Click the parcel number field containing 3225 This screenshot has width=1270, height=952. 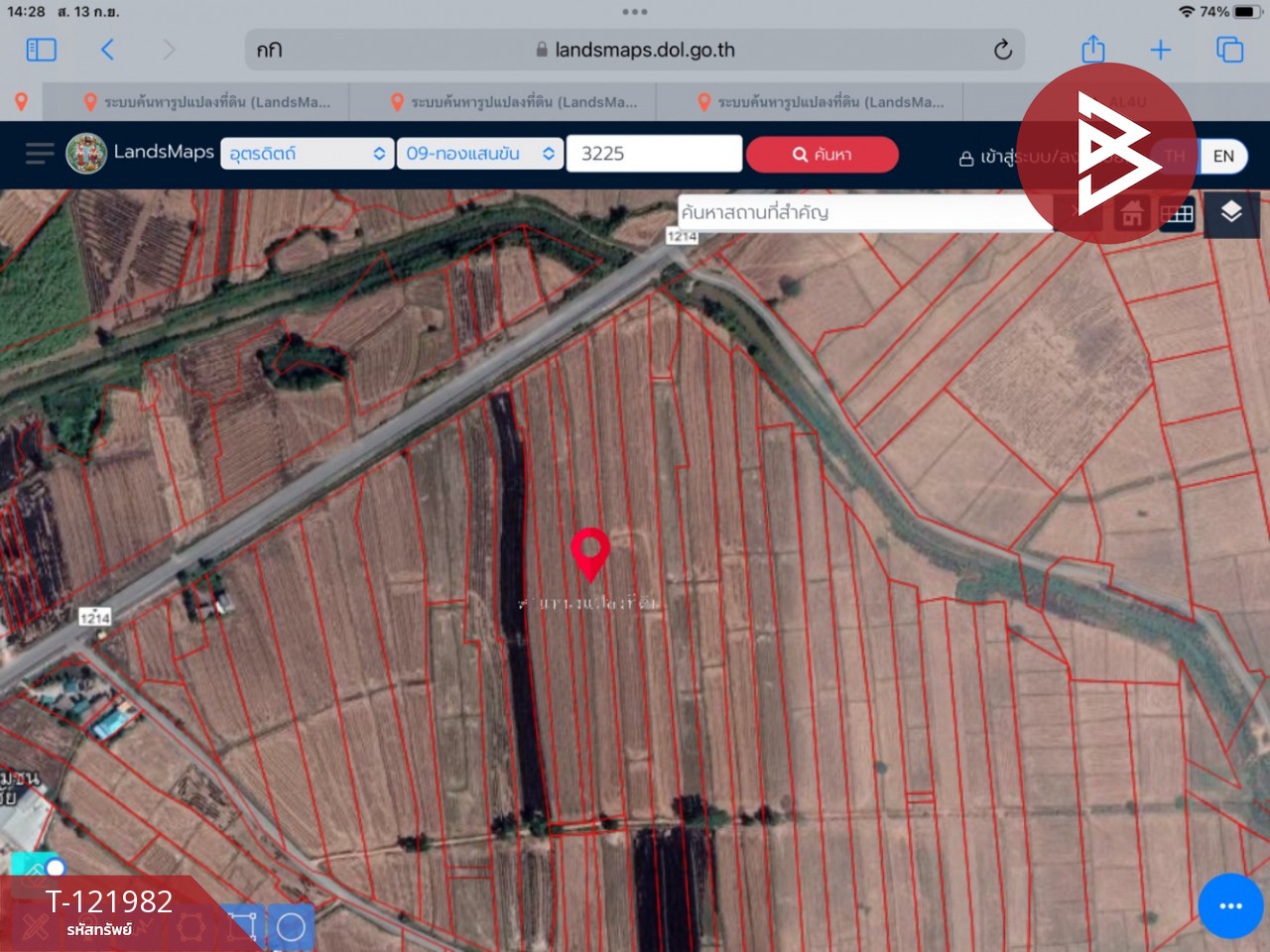653,154
